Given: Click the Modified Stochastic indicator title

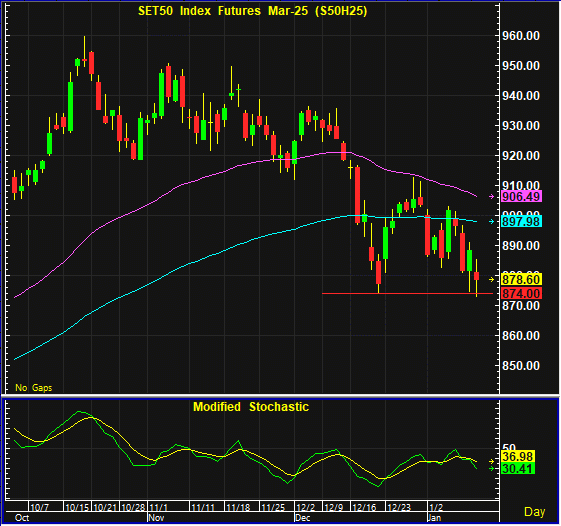Looking at the screenshot, I should 251,407.
